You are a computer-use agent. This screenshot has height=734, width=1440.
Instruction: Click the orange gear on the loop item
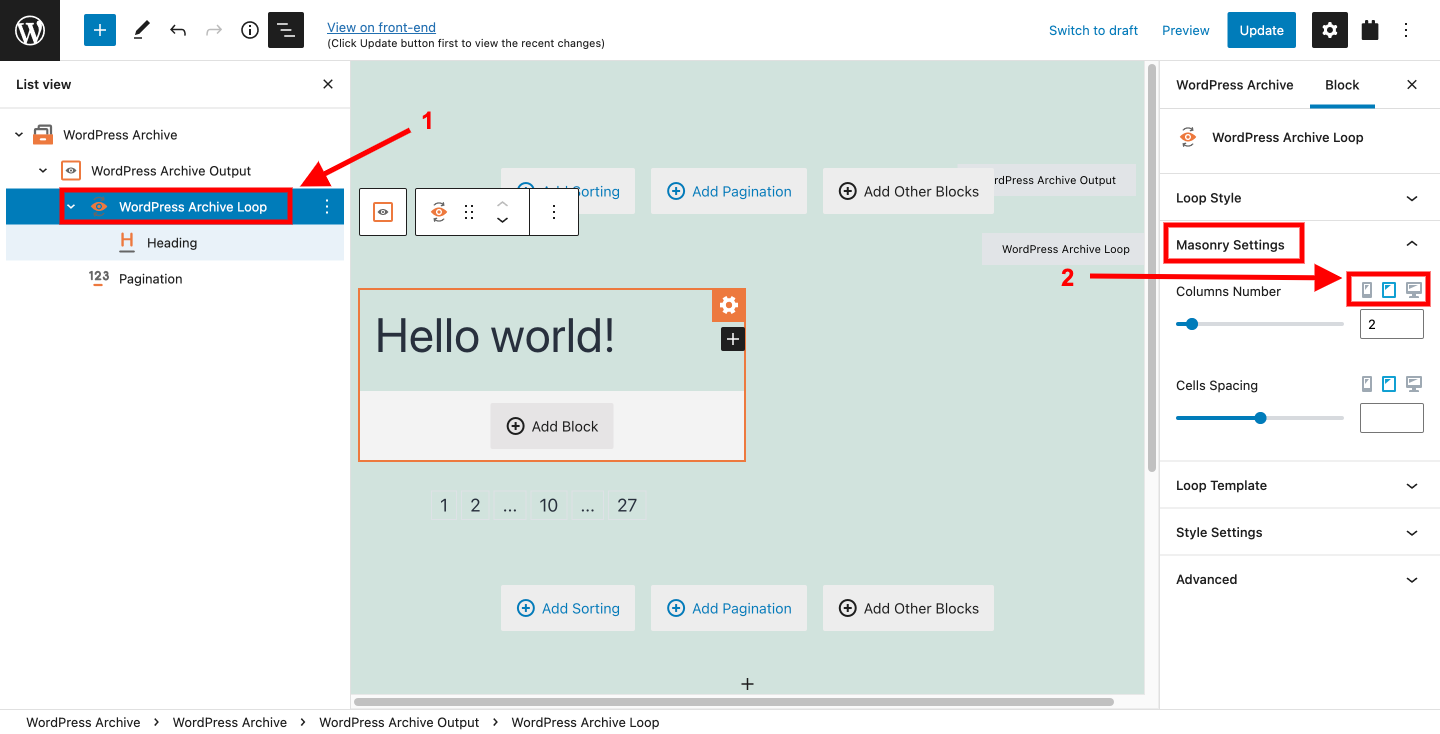pyautogui.click(x=728, y=306)
